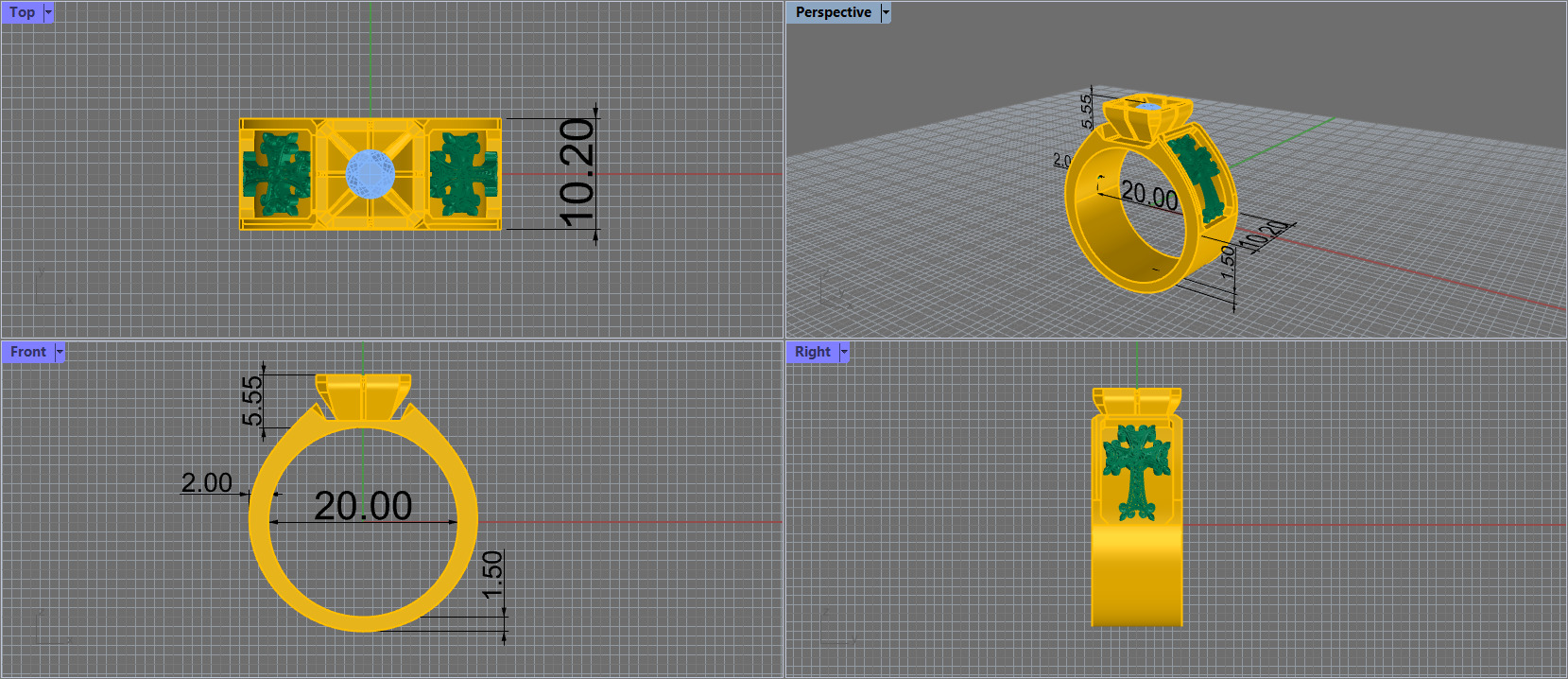
Task: Select the 1.50 dimension in Perspective view
Action: pyautogui.click(x=1227, y=262)
